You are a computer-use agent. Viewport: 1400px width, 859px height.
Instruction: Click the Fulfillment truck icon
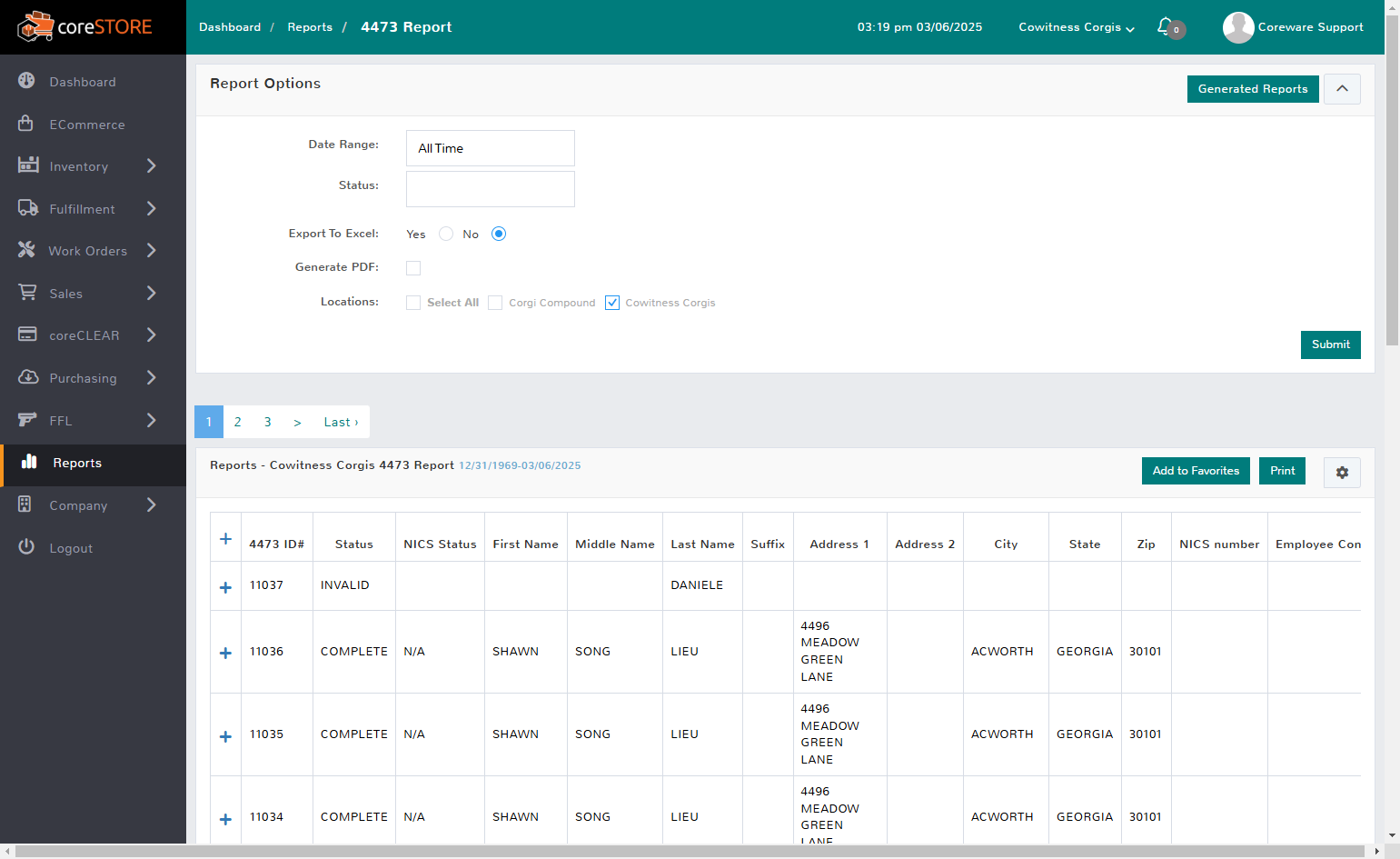[28, 208]
